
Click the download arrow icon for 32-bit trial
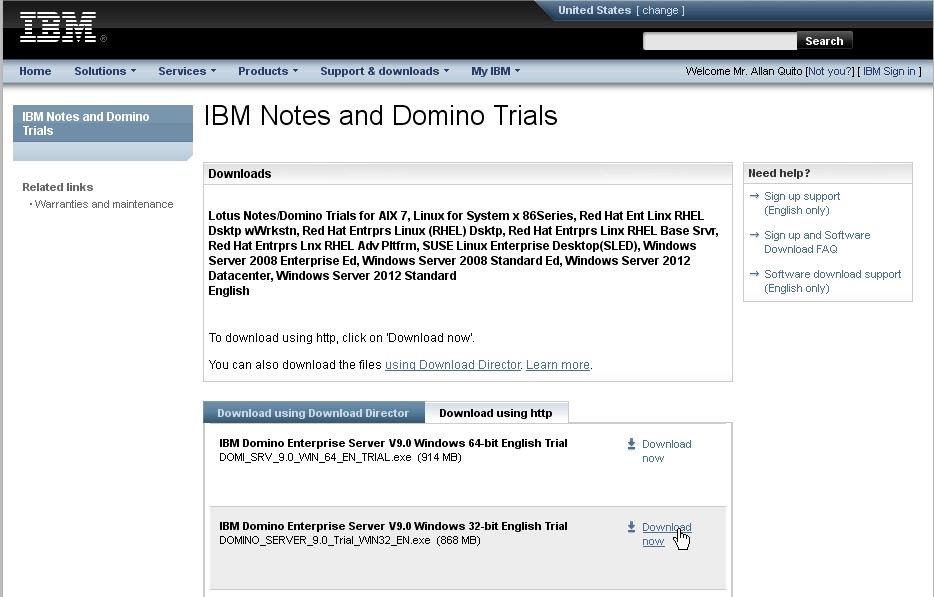coord(631,527)
